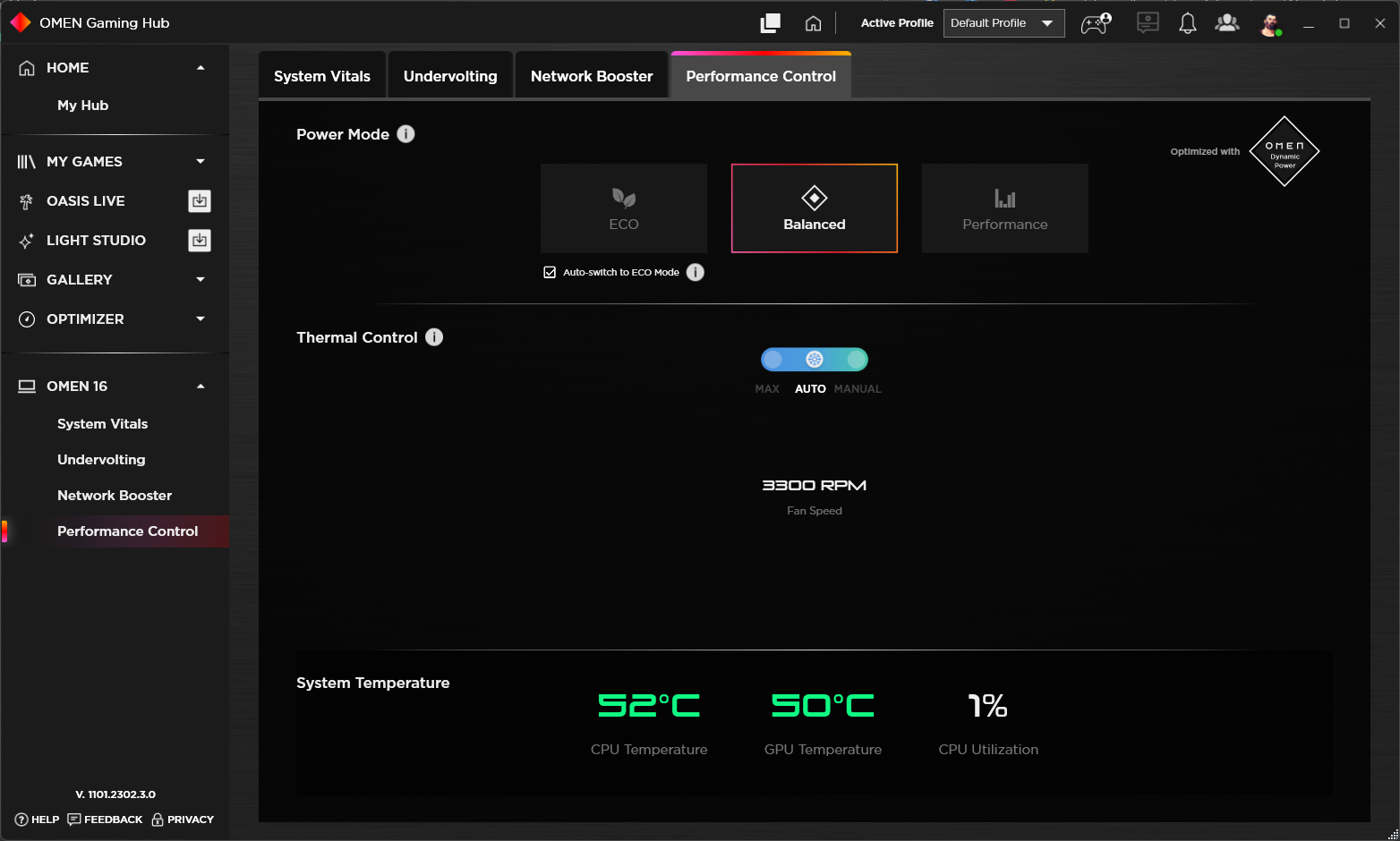This screenshot has height=841, width=1400.
Task: Click the PRIVACY link at bottom
Action: point(183,820)
